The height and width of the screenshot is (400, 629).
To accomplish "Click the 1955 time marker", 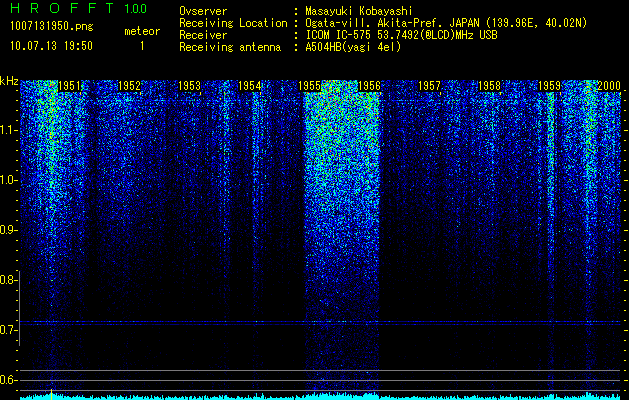I will coord(309,86).
